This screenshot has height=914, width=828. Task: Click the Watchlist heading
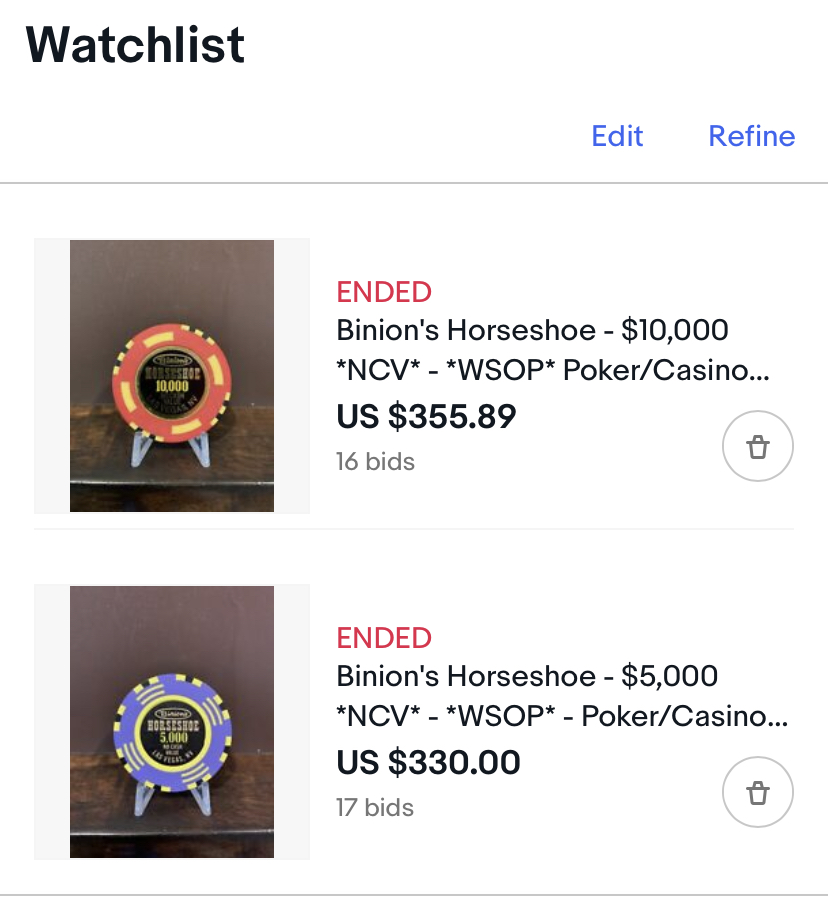click(135, 45)
